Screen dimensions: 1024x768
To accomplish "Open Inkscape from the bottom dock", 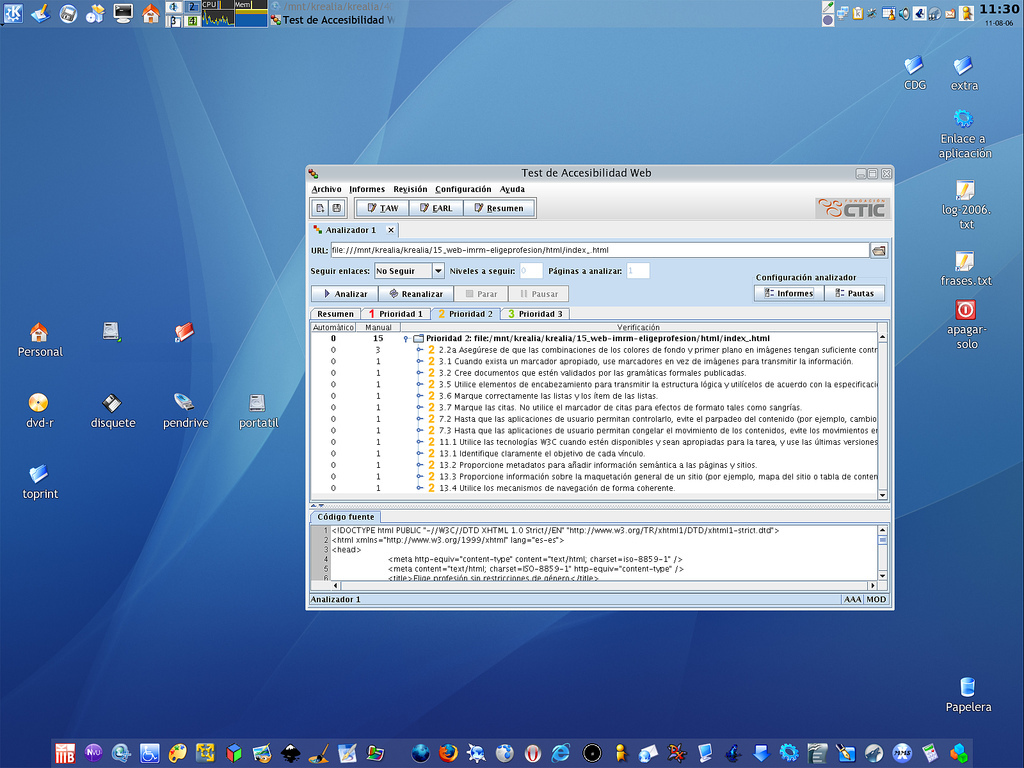I will coord(291,753).
